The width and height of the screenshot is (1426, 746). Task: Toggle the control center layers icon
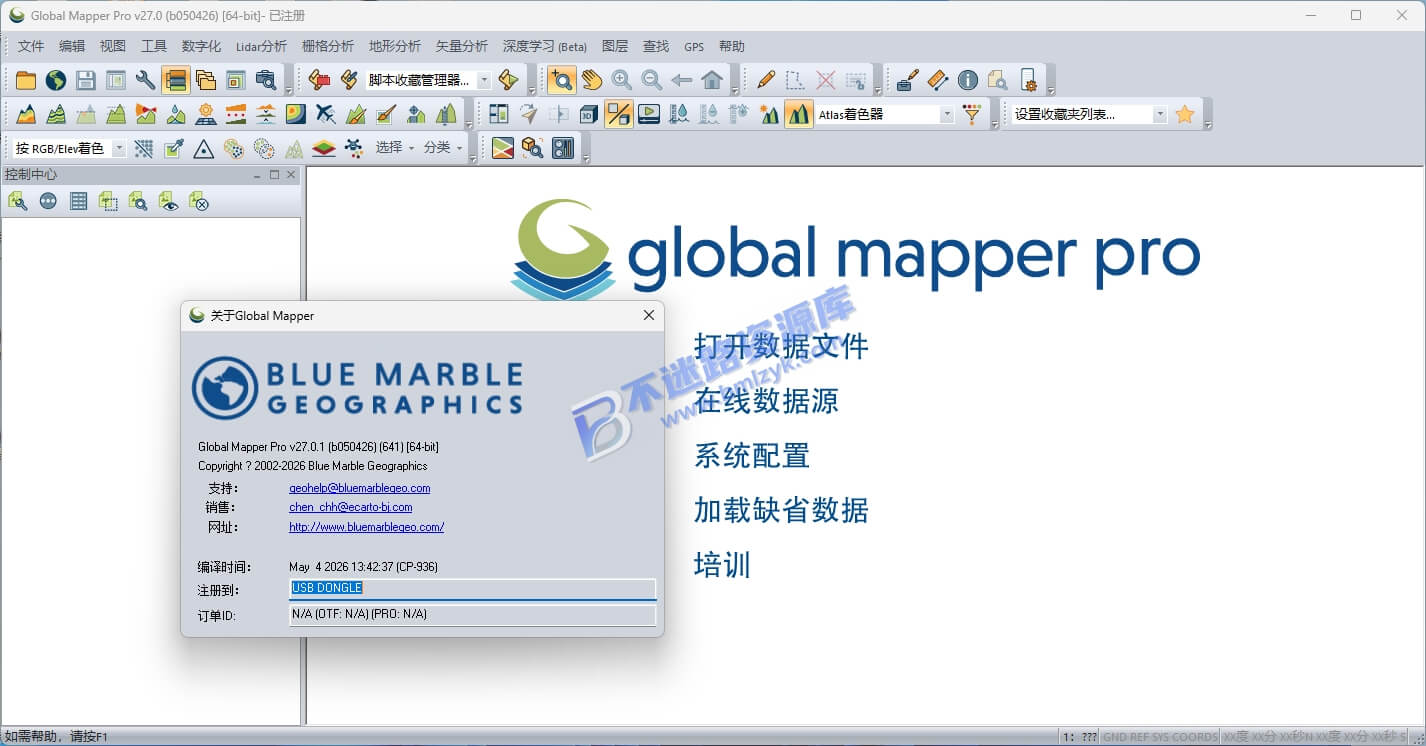pyautogui.click(x=176, y=80)
